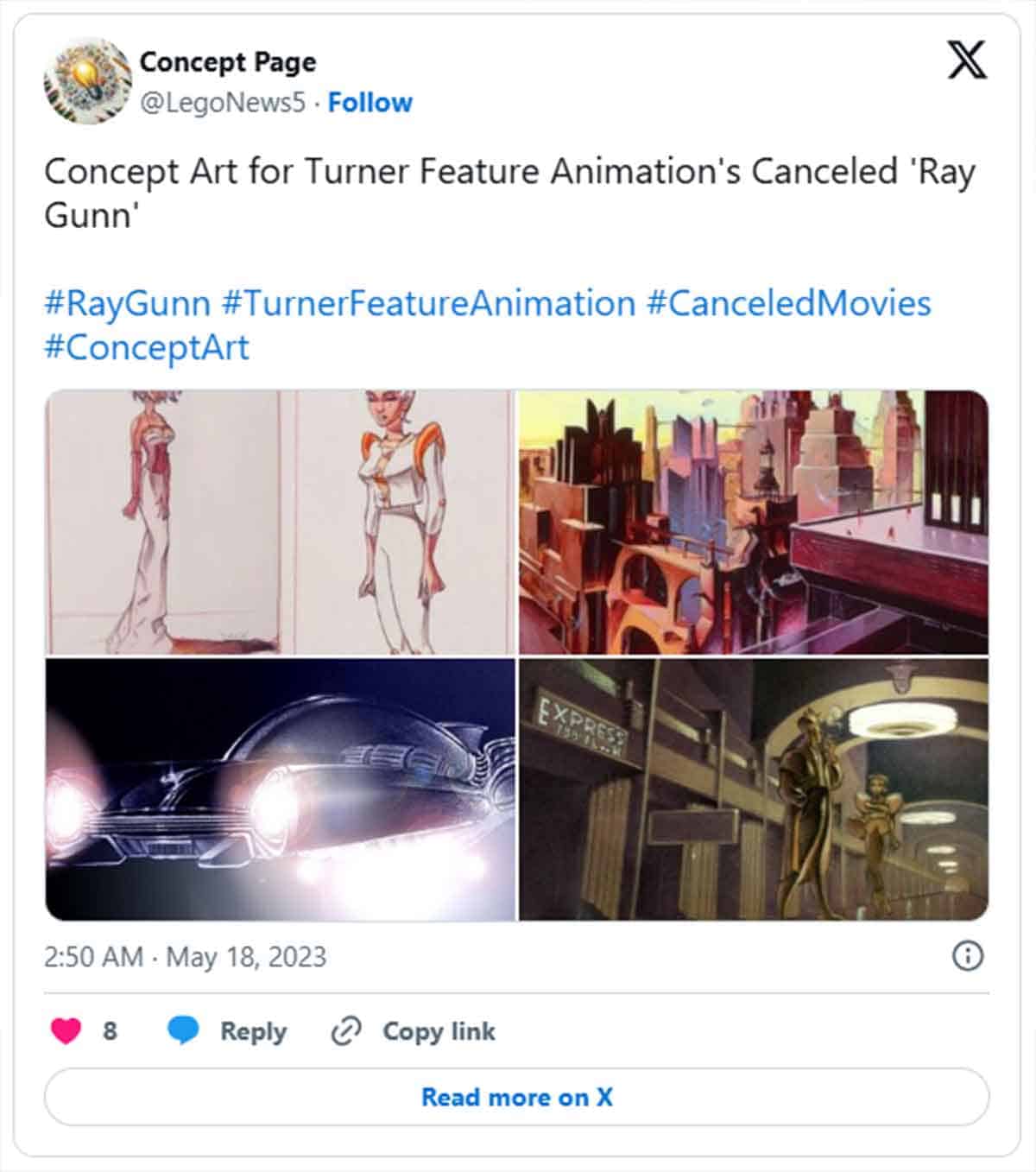Viewport: 1036px width, 1172px height.
Task: Open the futuristic city concept image
Action: tap(753, 523)
